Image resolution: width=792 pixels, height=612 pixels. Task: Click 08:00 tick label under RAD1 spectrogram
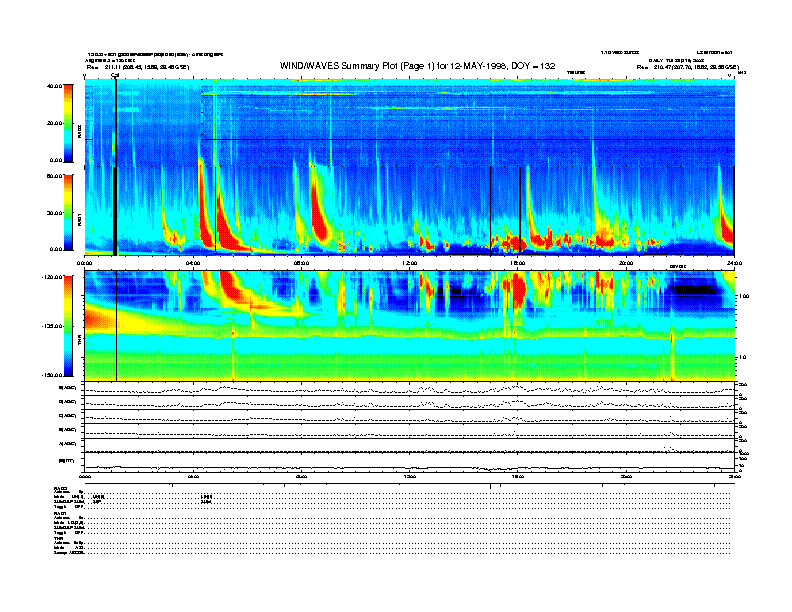(301, 263)
